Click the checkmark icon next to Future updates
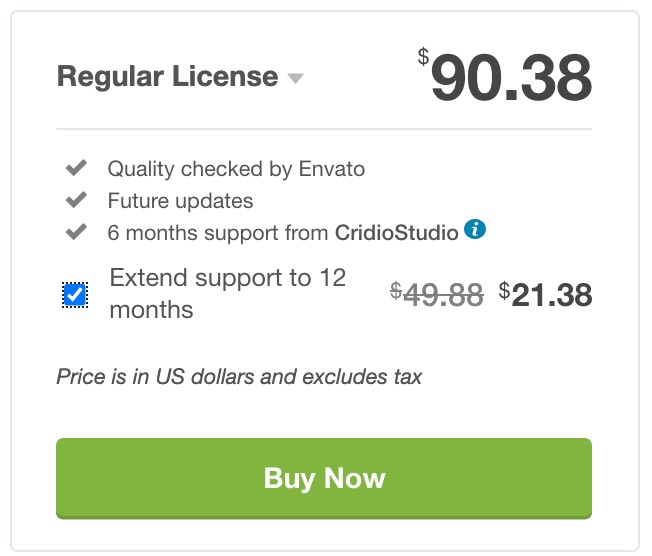 pyautogui.click(x=77, y=200)
